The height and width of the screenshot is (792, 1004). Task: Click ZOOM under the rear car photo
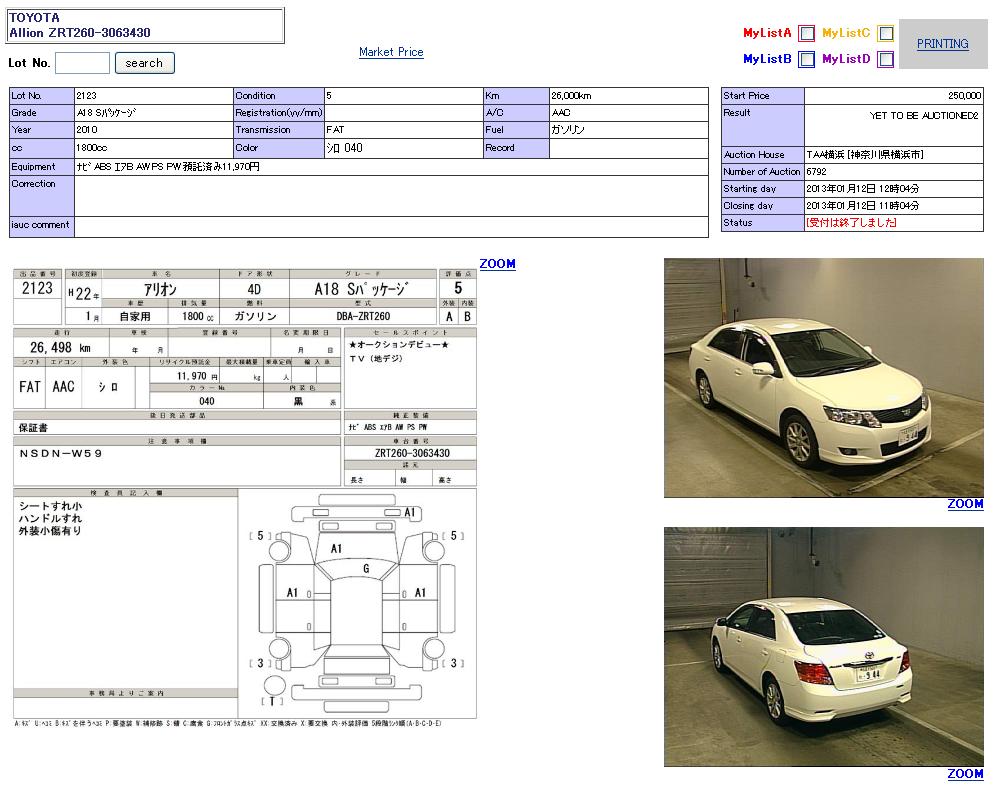[x=965, y=773]
